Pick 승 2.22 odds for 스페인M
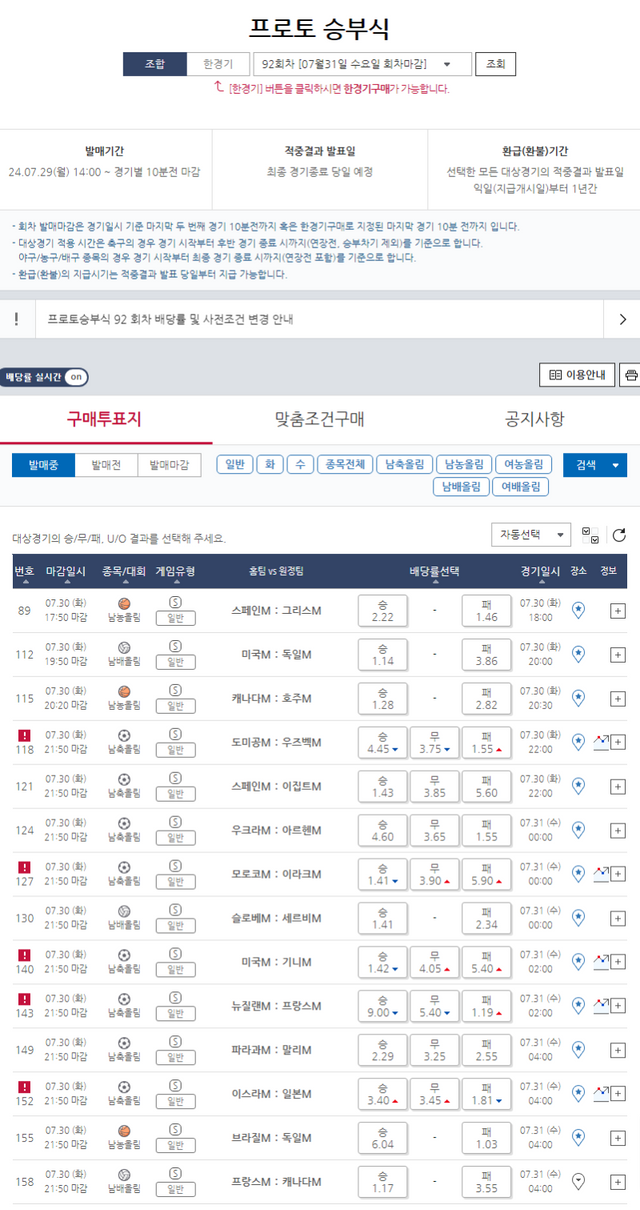Screen dimensions: 640x1210 [382, 610]
